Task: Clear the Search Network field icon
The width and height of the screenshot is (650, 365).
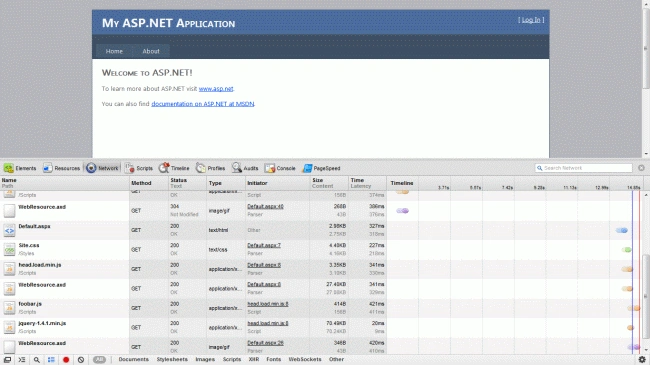Action: 641,168
